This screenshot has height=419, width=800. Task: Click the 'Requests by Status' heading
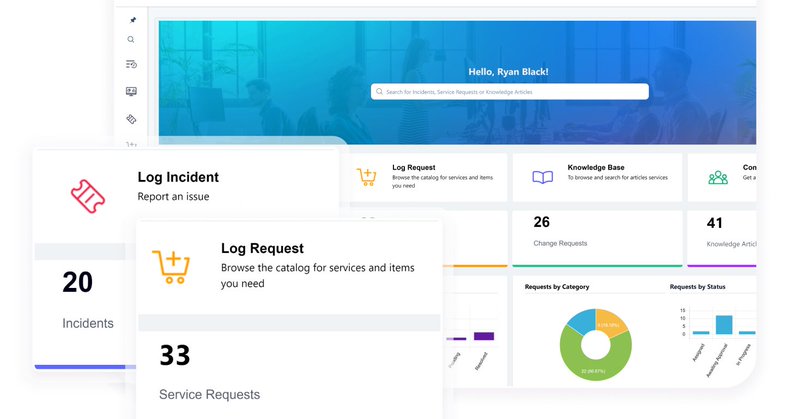point(697,287)
